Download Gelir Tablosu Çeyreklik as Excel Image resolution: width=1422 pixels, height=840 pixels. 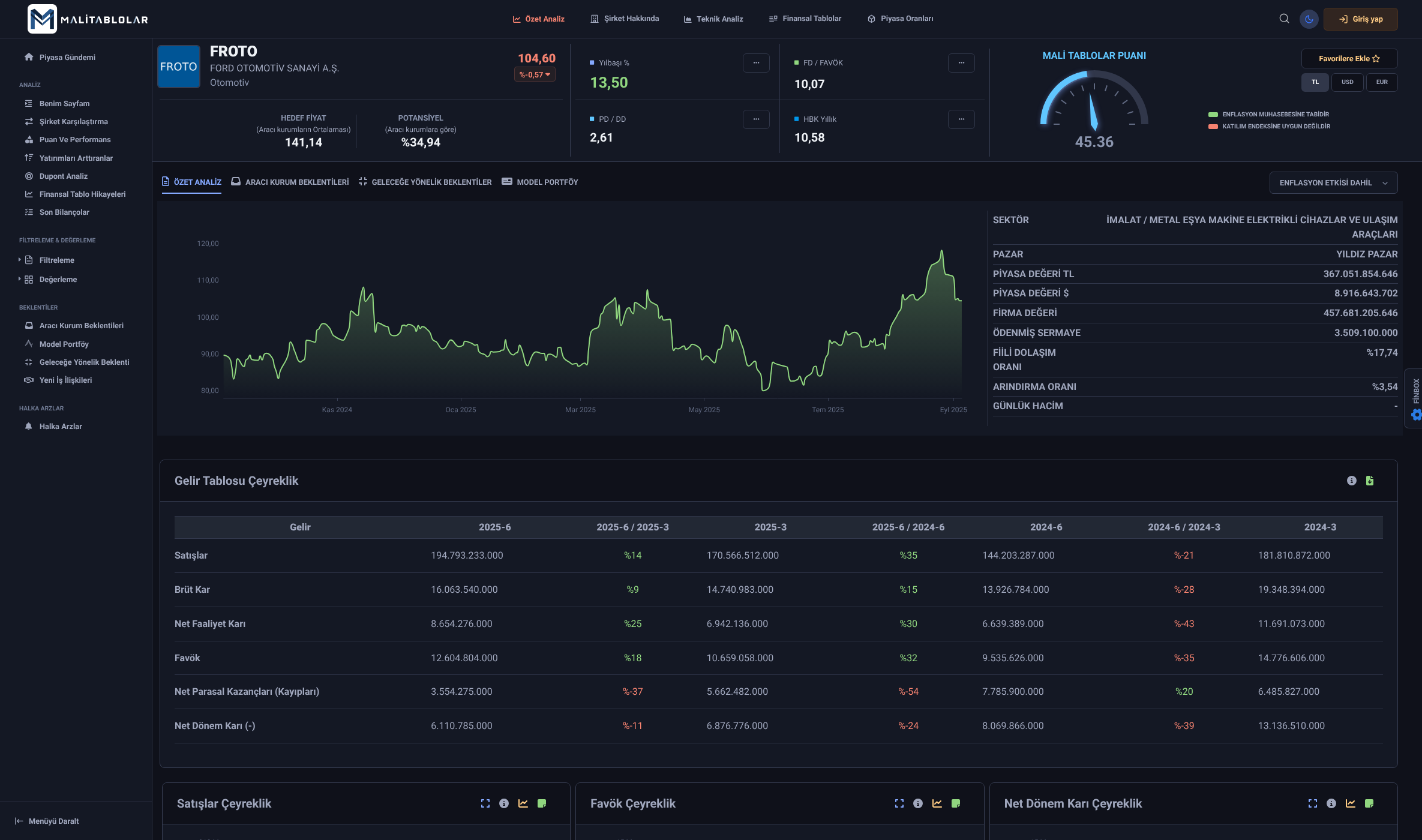tap(1370, 481)
